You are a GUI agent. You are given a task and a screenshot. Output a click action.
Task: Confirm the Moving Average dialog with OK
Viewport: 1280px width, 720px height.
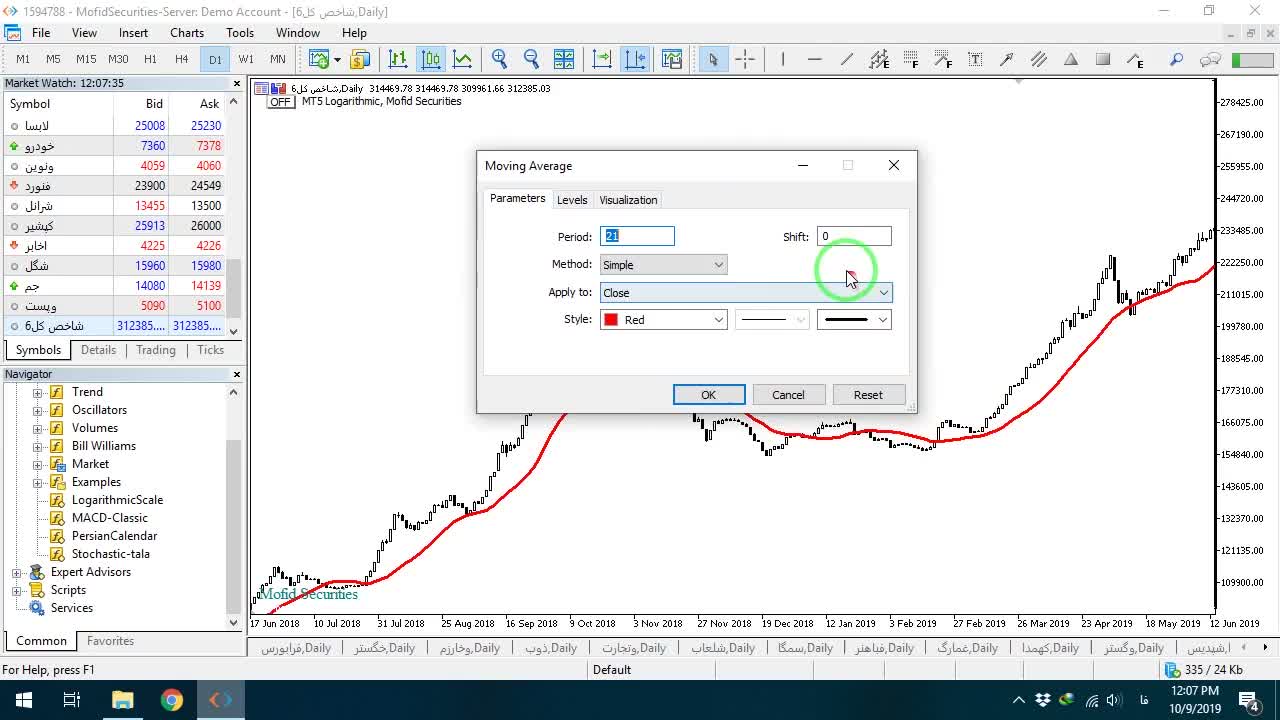[x=708, y=395]
